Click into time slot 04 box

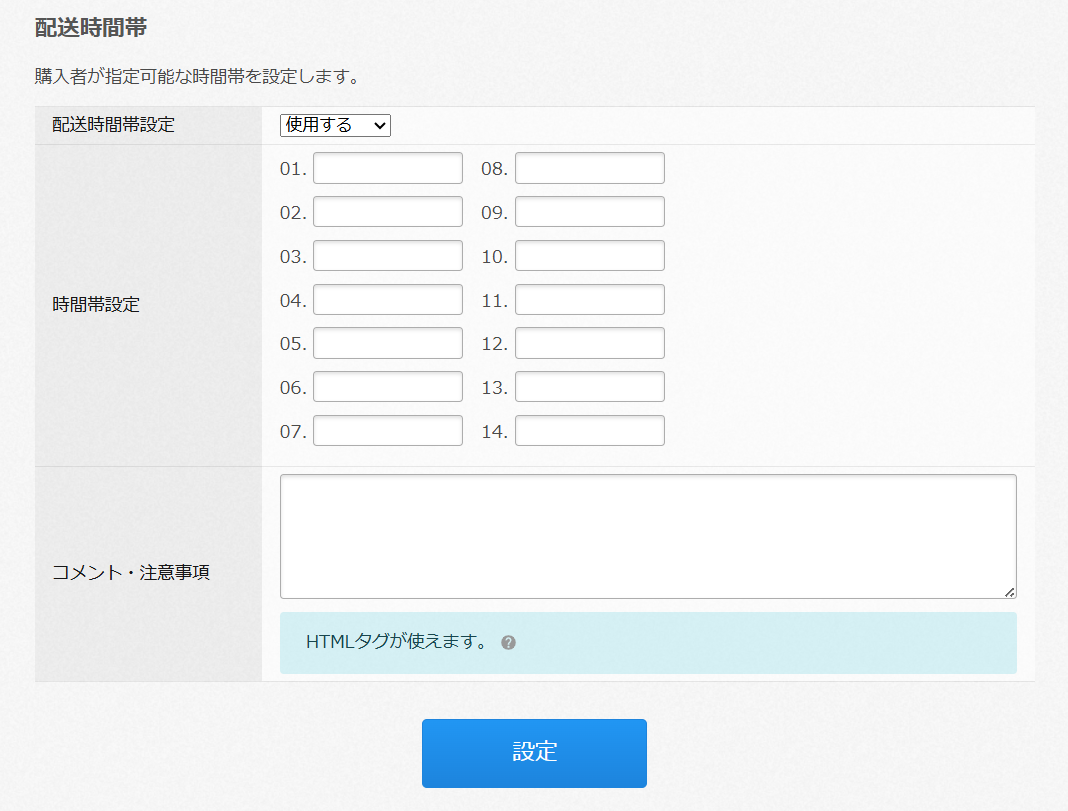coord(387,300)
